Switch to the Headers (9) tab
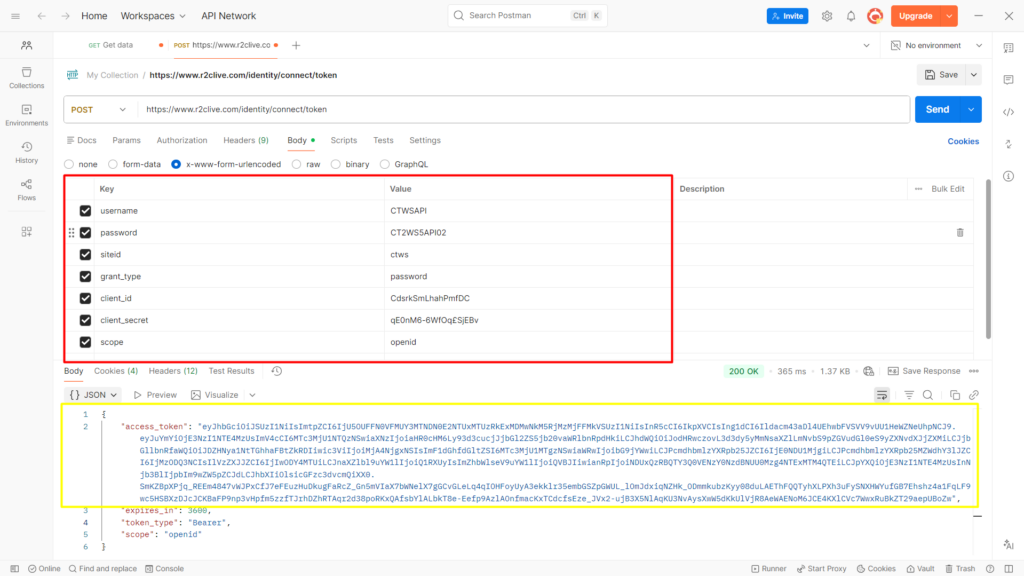This screenshot has height=576, width=1024. [246, 140]
